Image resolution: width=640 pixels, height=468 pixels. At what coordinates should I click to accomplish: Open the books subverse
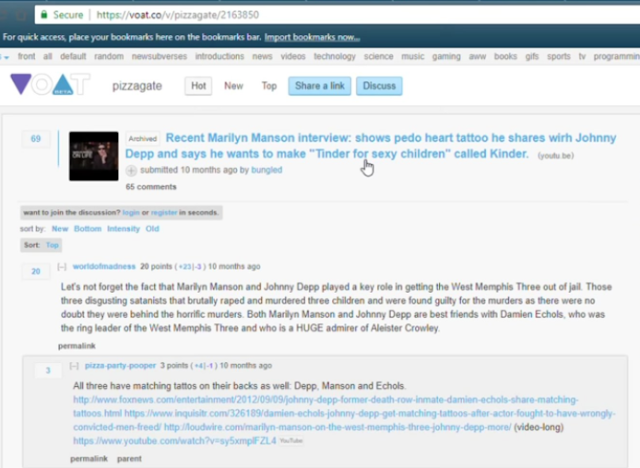click(505, 56)
